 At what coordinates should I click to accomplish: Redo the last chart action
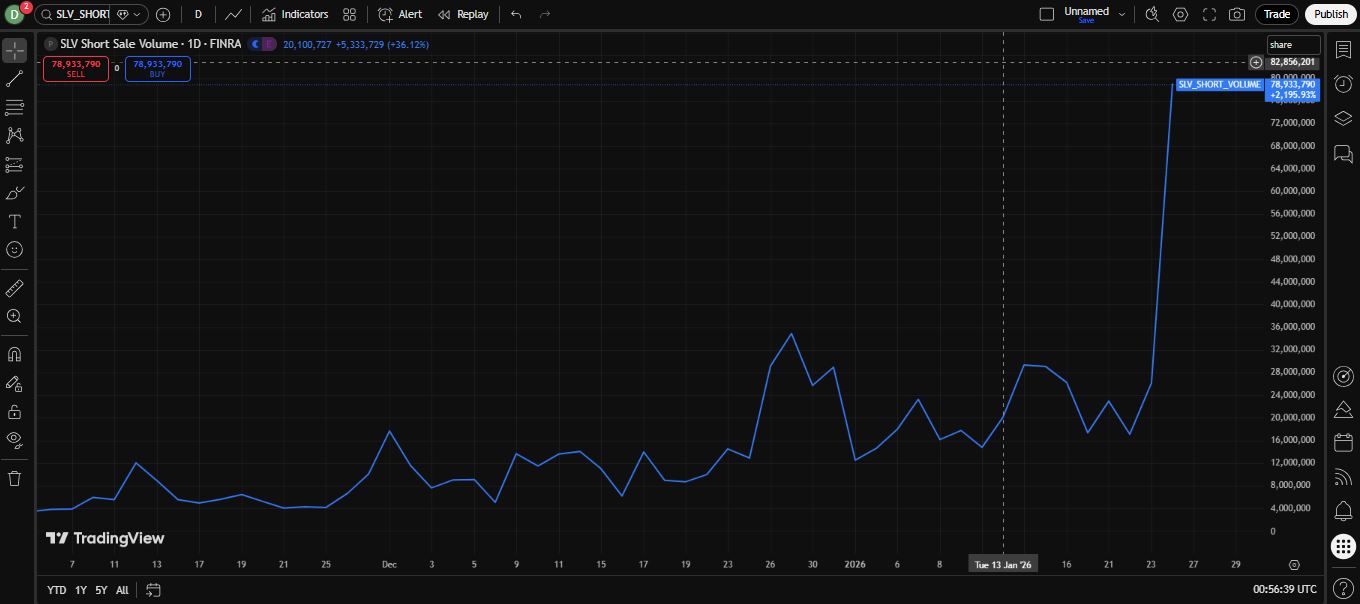click(545, 14)
